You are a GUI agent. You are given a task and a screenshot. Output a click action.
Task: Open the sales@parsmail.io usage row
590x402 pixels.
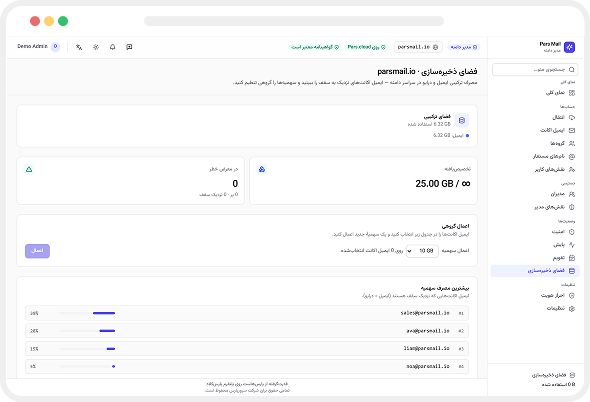click(x=247, y=313)
